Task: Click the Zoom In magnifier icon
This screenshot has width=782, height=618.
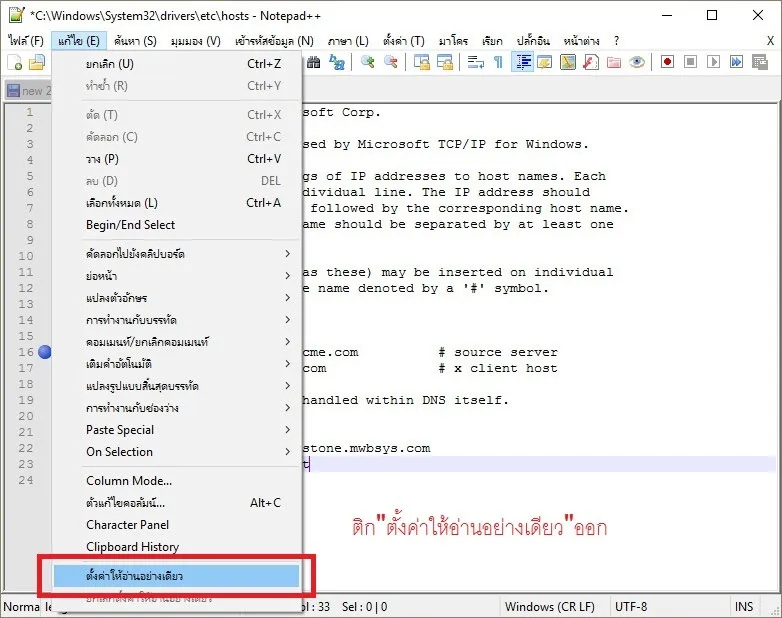Action: click(368, 62)
